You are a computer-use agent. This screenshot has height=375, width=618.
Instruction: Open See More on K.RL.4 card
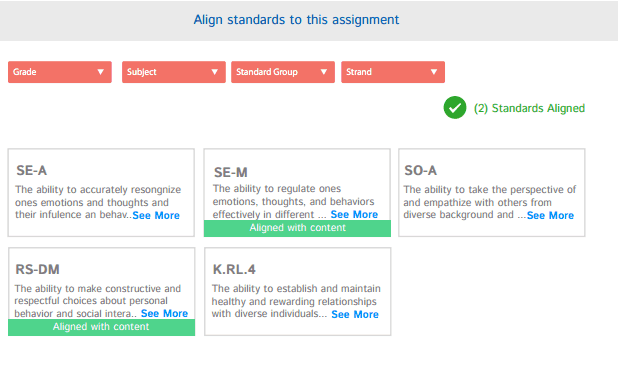pyautogui.click(x=355, y=314)
